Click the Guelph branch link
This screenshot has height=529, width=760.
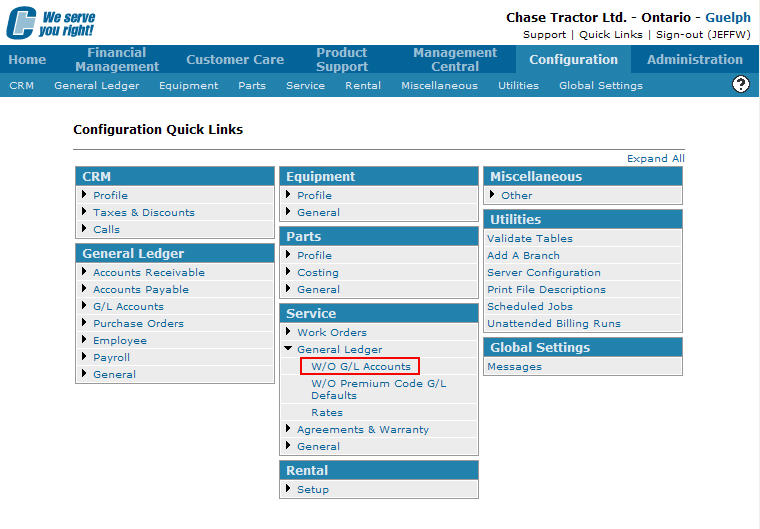[x=728, y=17]
